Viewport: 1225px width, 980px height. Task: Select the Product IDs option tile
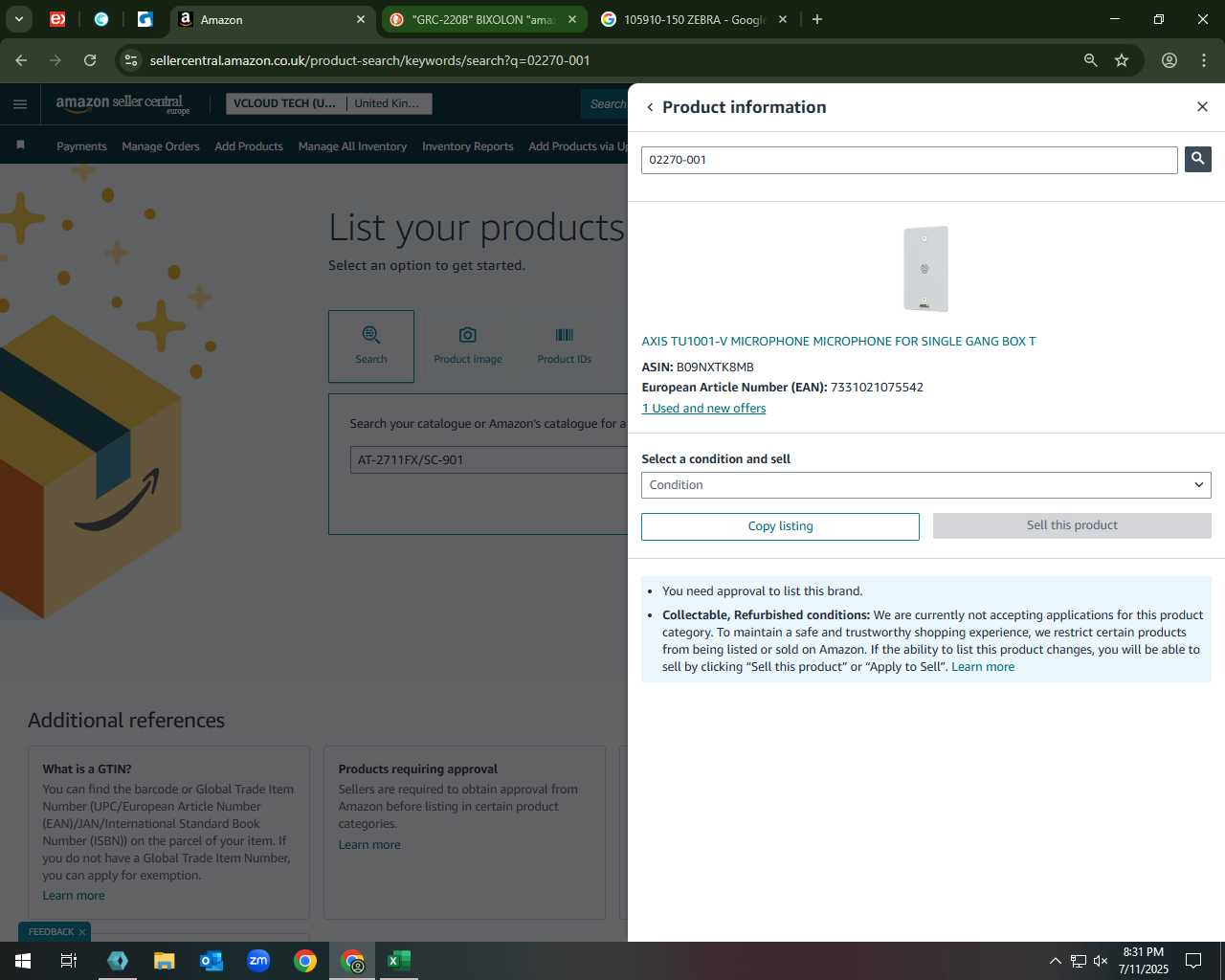pyautogui.click(x=564, y=345)
